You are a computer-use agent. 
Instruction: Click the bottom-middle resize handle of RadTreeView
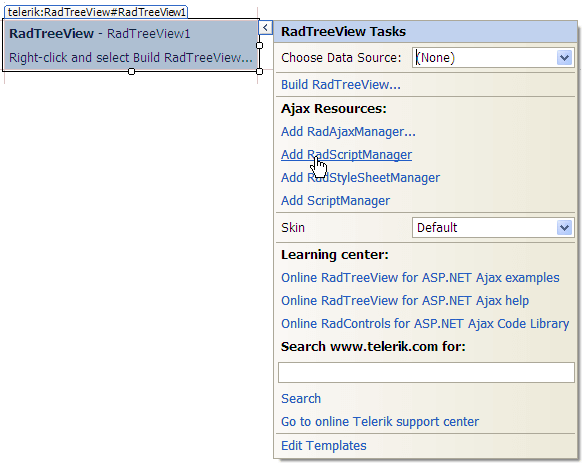point(131,71)
